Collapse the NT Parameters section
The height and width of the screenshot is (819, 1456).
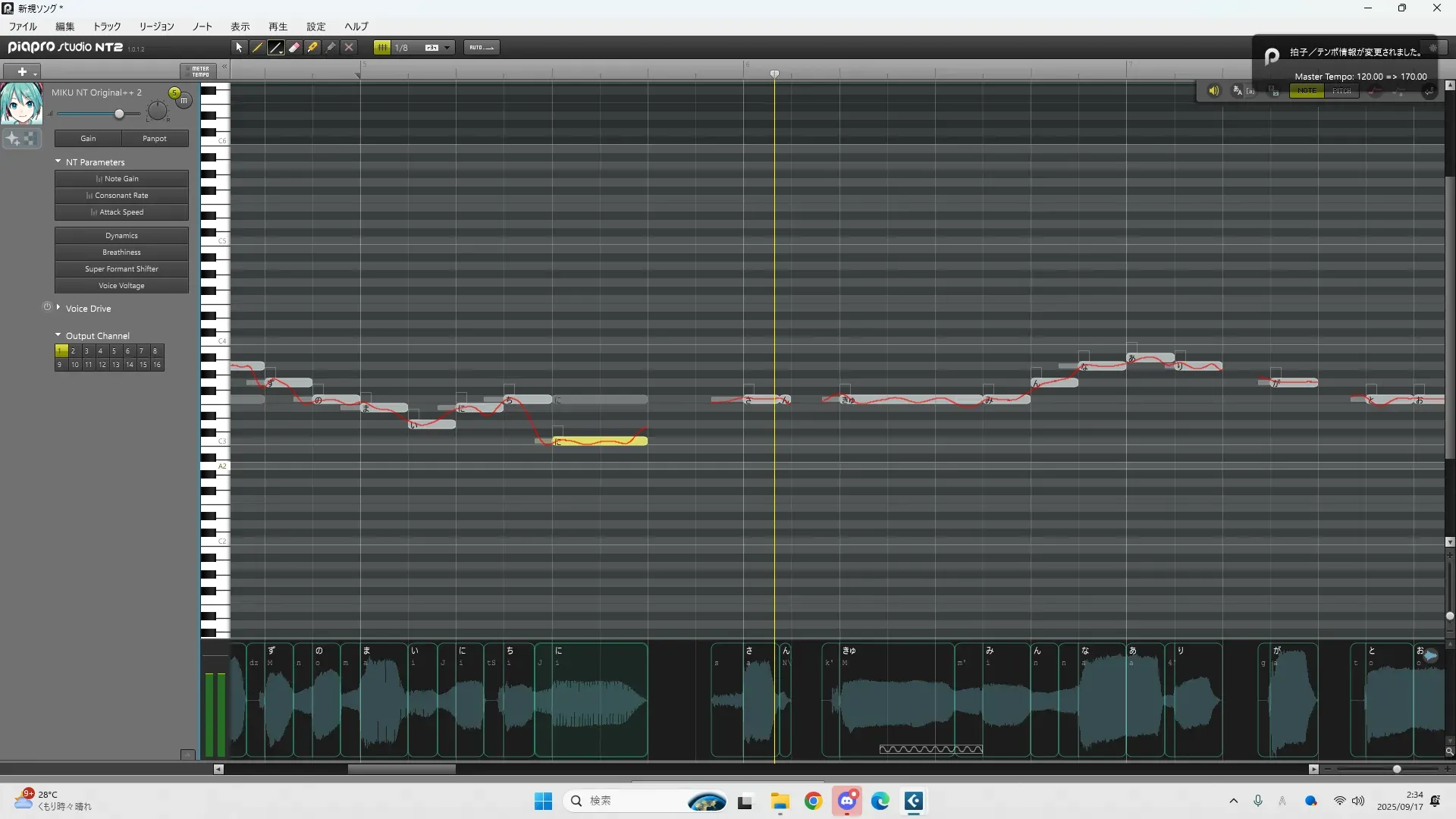click(x=58, y=162)
